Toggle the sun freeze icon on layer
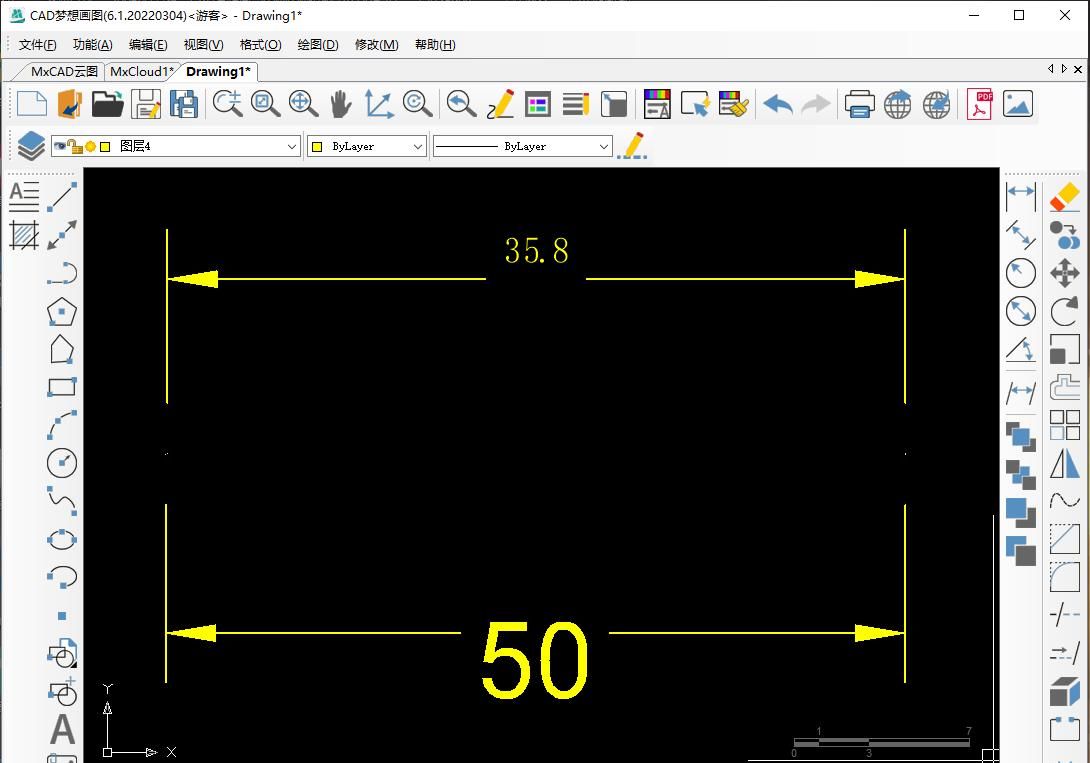1090x763 pixels. pos(90,146)
